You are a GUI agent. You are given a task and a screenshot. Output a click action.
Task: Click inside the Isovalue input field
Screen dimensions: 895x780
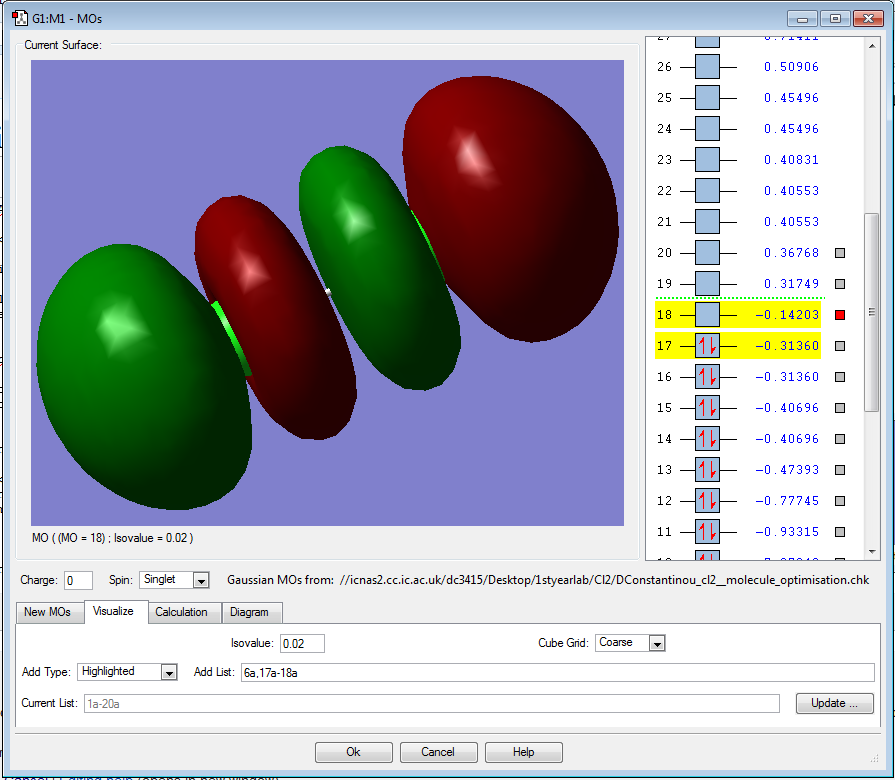pos(302,643)
